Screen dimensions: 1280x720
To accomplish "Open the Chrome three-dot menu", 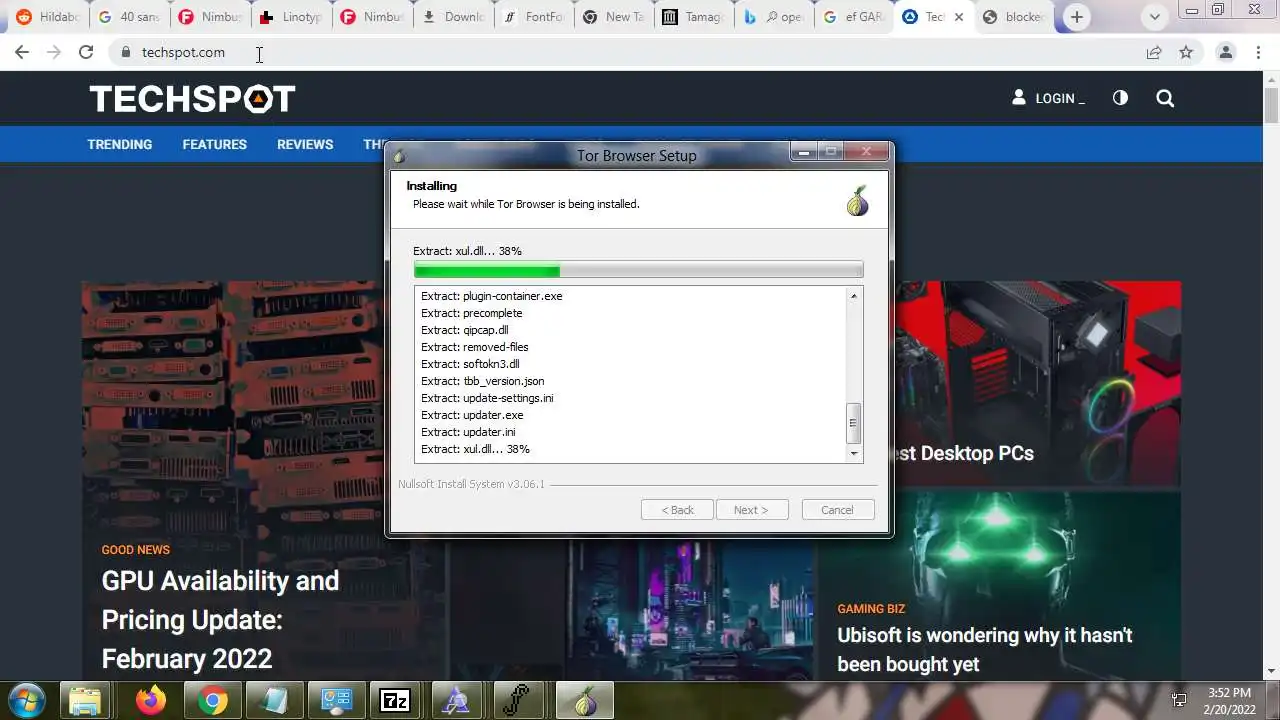I will (x=1259, y=52).
